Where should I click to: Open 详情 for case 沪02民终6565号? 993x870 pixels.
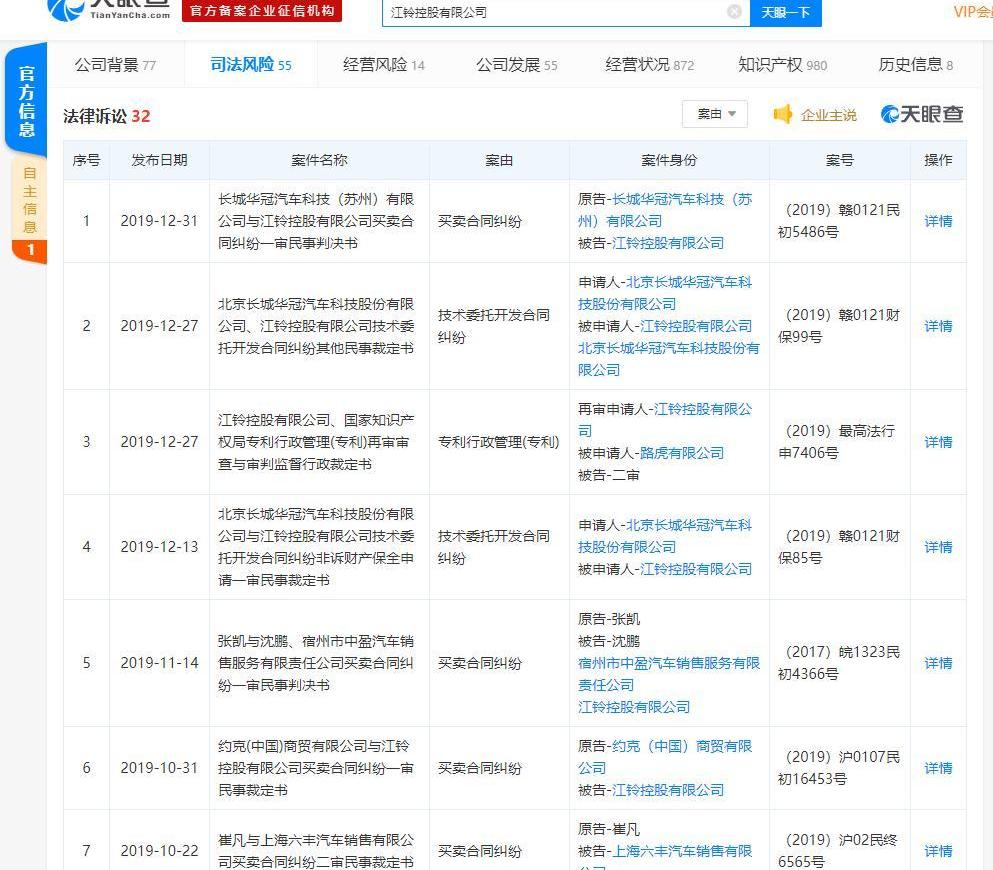click(938, 851)
